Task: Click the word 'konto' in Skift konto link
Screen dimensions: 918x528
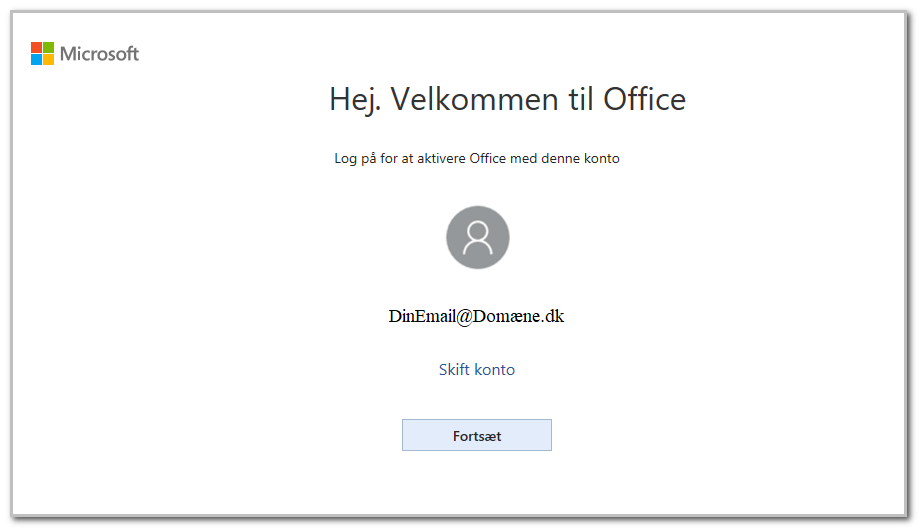Action: (x=495, y=369)
